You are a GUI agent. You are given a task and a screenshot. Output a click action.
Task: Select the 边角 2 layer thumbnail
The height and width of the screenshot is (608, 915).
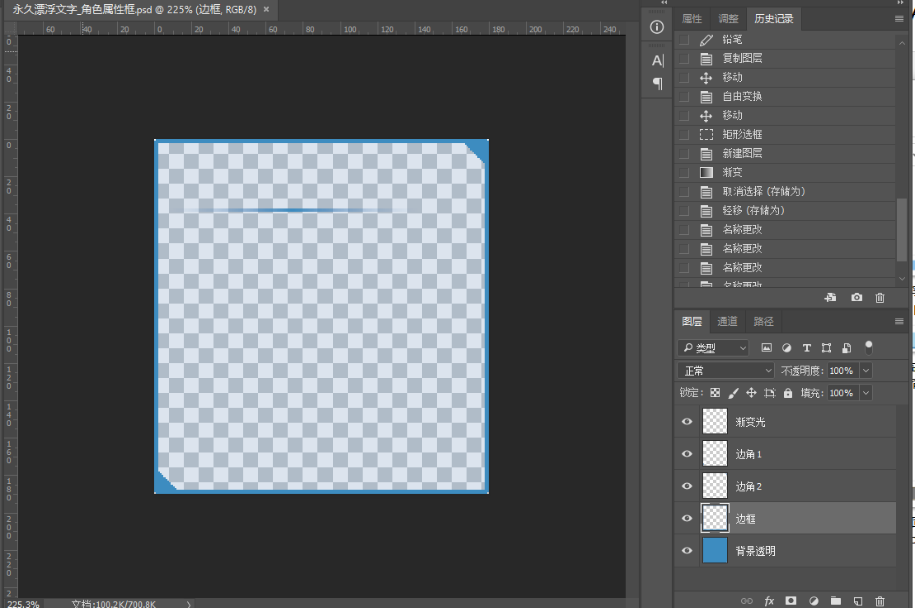pyautogui.click(x=715, y=486)
